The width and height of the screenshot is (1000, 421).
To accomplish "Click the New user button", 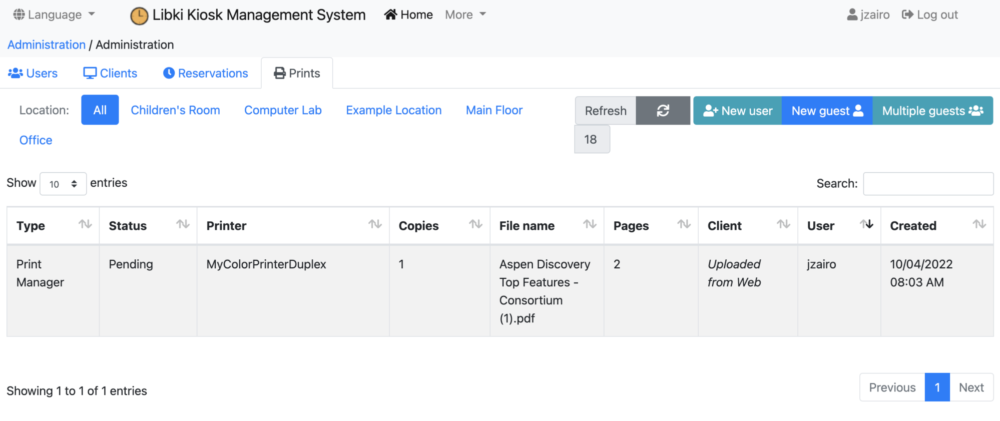I will coord(738,111).
